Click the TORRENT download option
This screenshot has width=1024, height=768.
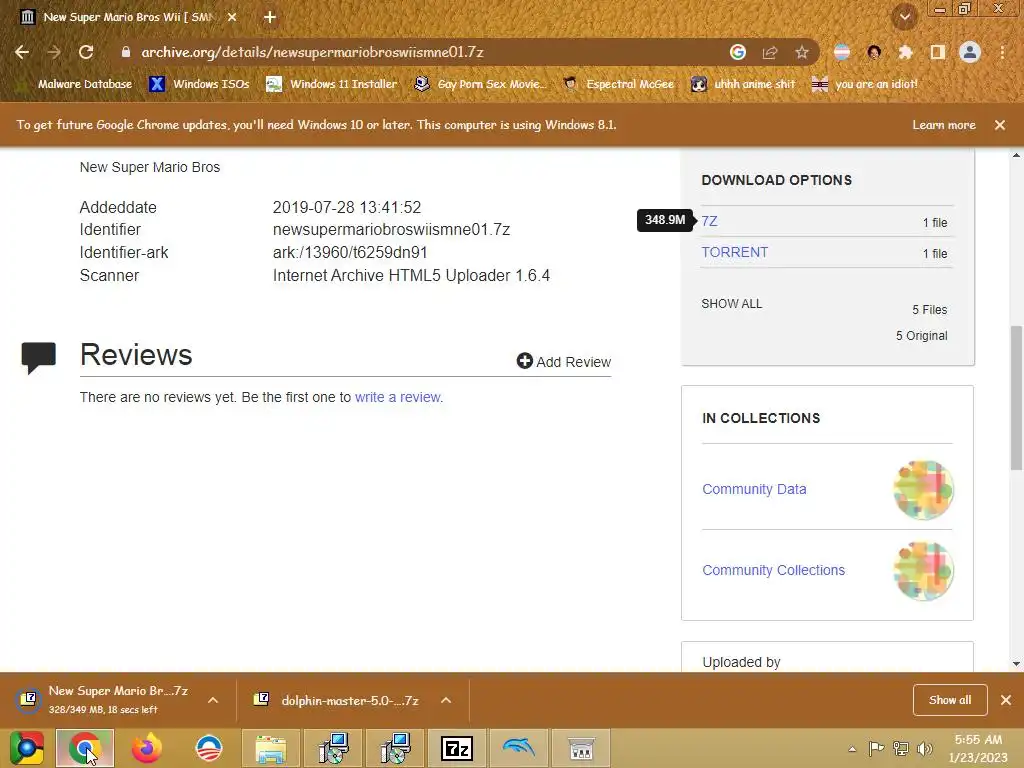click(x=735, y=252)
